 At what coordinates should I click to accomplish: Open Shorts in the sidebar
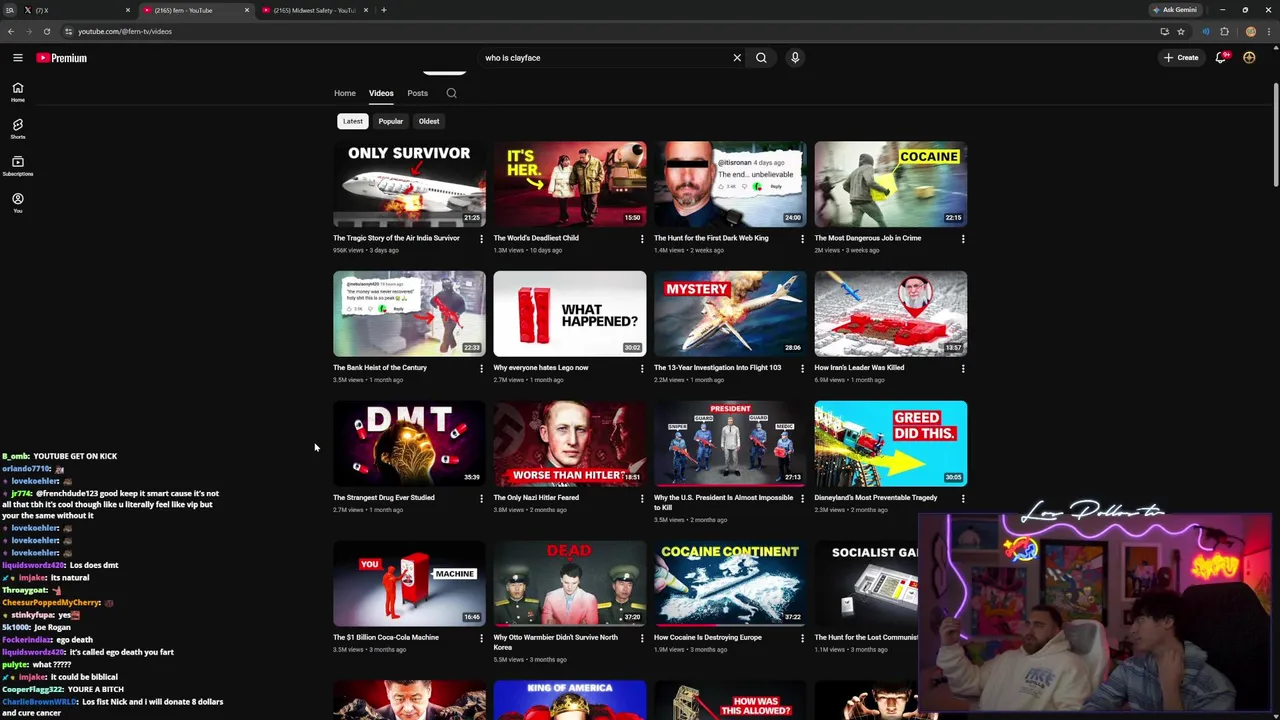point(17,129)
